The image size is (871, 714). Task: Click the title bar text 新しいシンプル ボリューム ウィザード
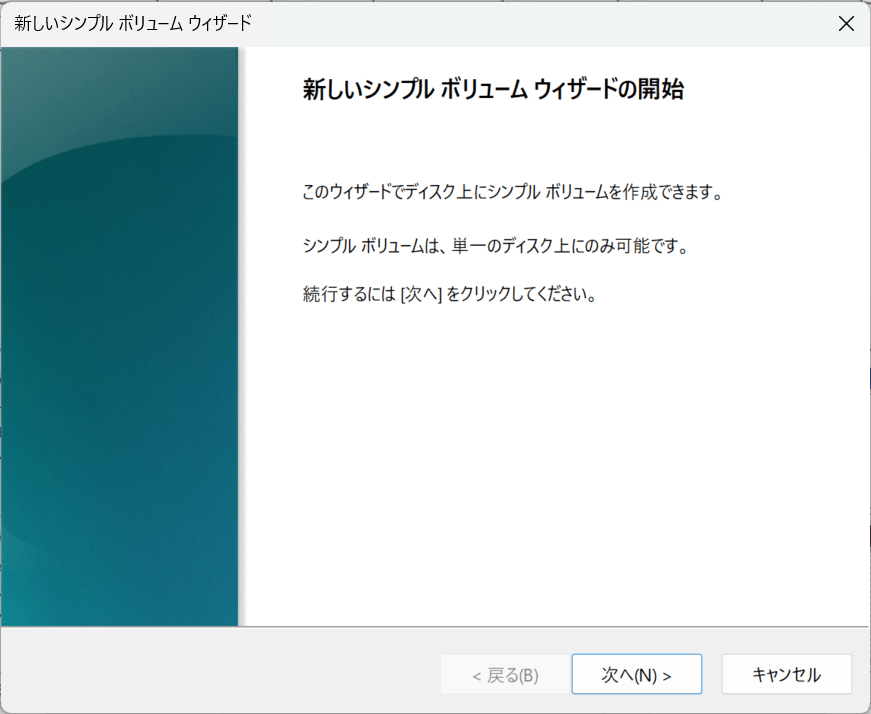click(x=133, y=23)
